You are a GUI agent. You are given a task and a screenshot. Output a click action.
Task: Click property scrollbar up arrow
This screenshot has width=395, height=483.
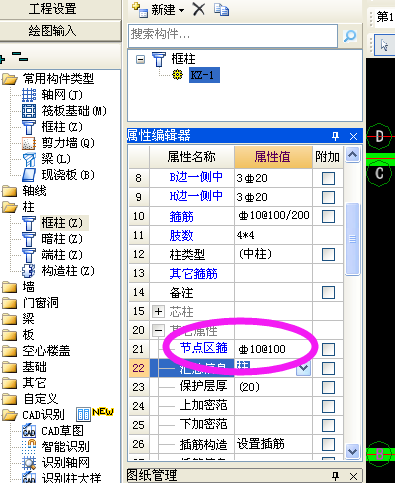click(352, 155)
